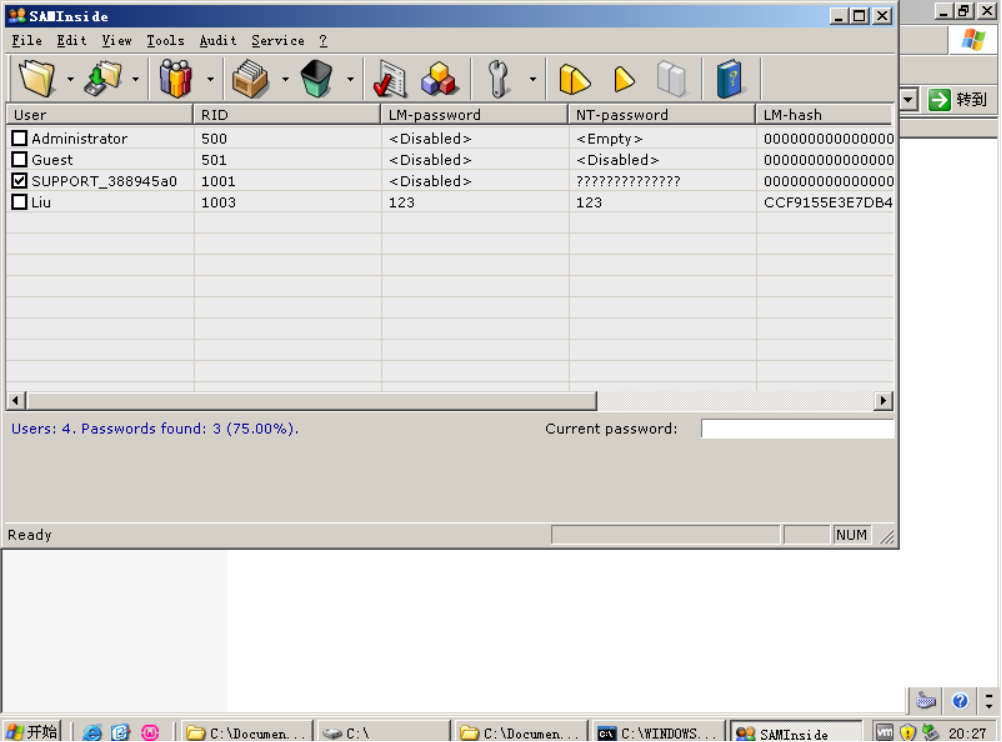Click the horizontal scrollbar thumb
Viewport: 1002px width, 742px height.
(312, 401)
